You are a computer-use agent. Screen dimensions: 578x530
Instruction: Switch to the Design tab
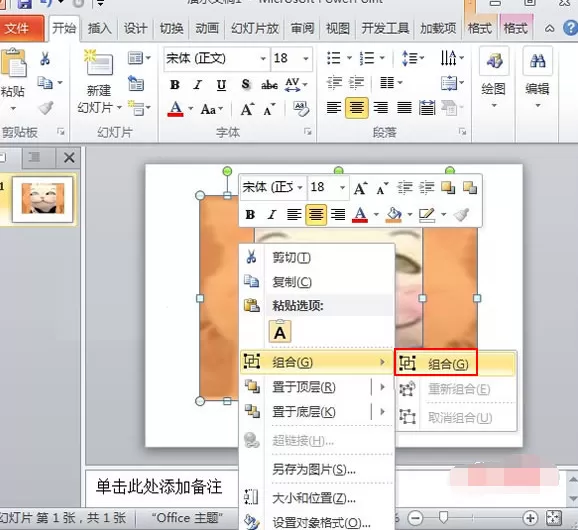click(135, 28)
